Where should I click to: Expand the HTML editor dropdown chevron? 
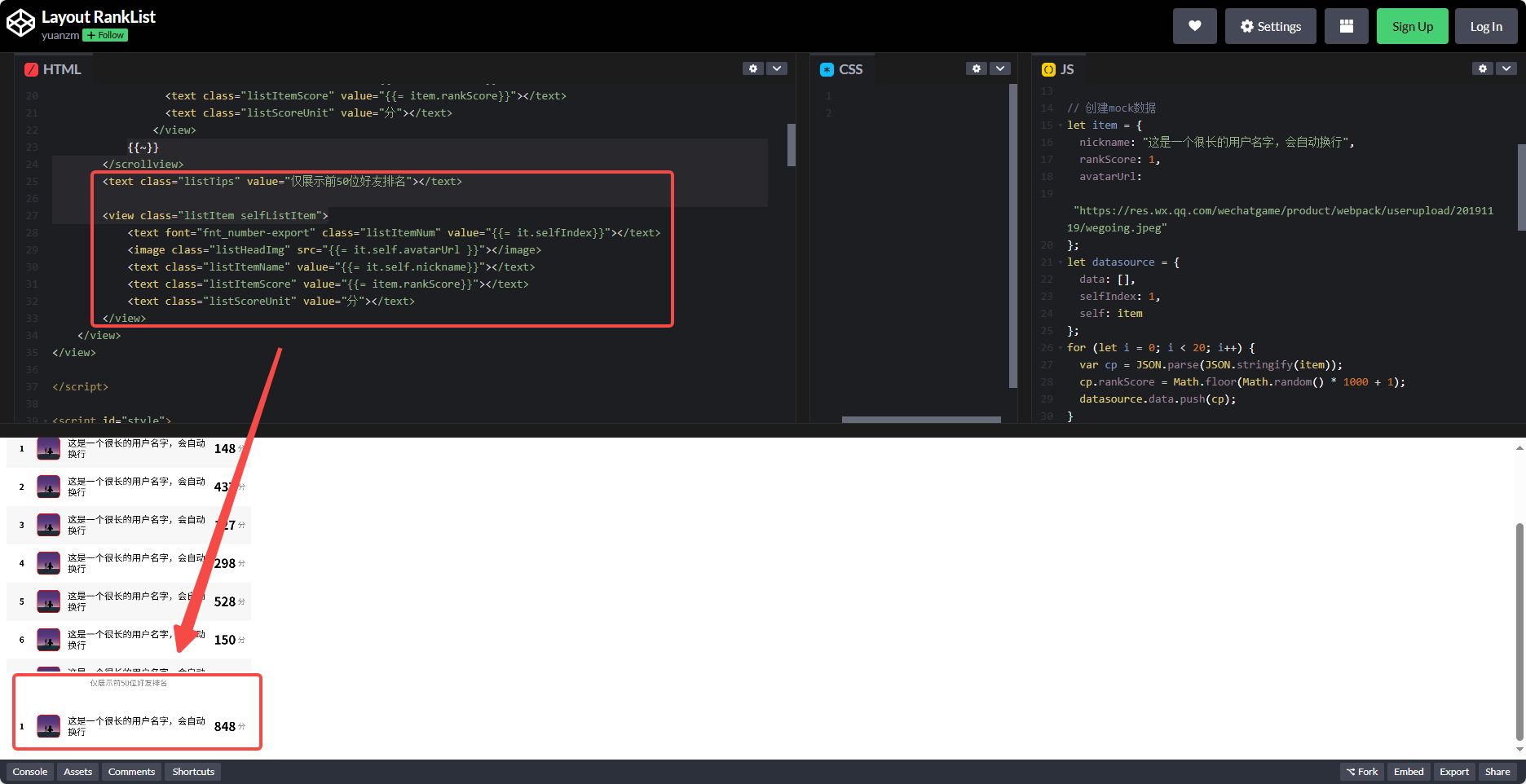point(777,68)
